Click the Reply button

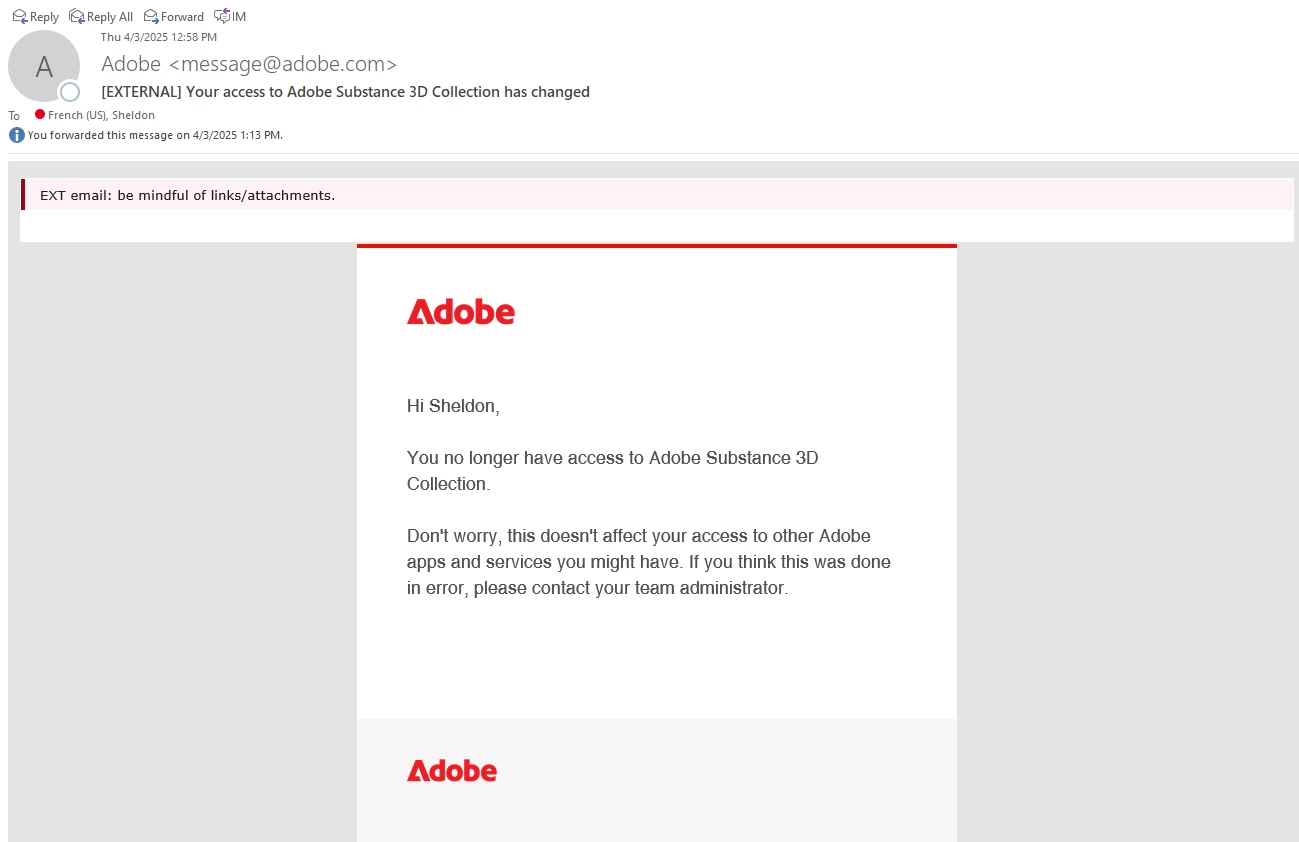(x=36, y=16)
